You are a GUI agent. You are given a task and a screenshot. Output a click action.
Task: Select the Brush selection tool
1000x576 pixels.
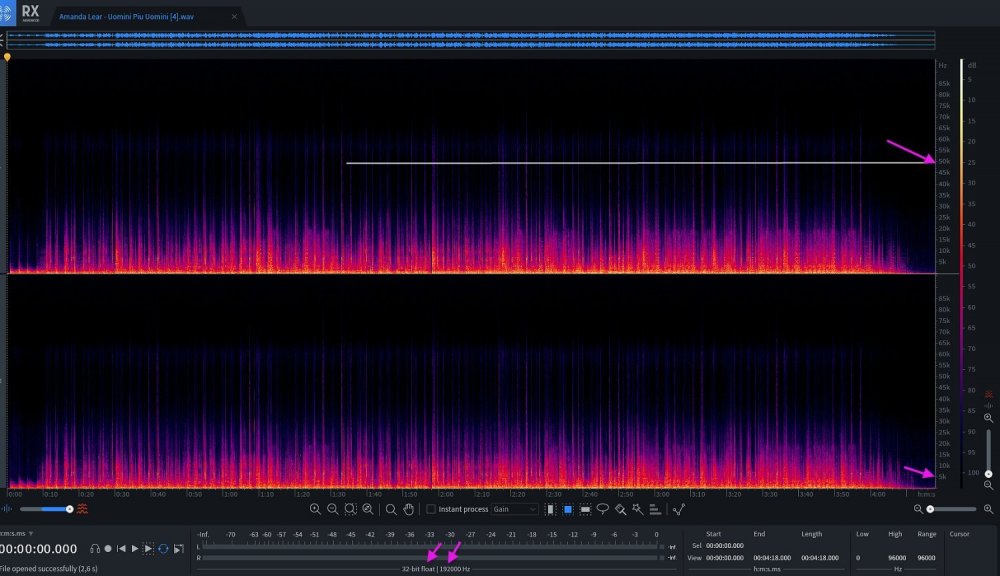(620, 509)
